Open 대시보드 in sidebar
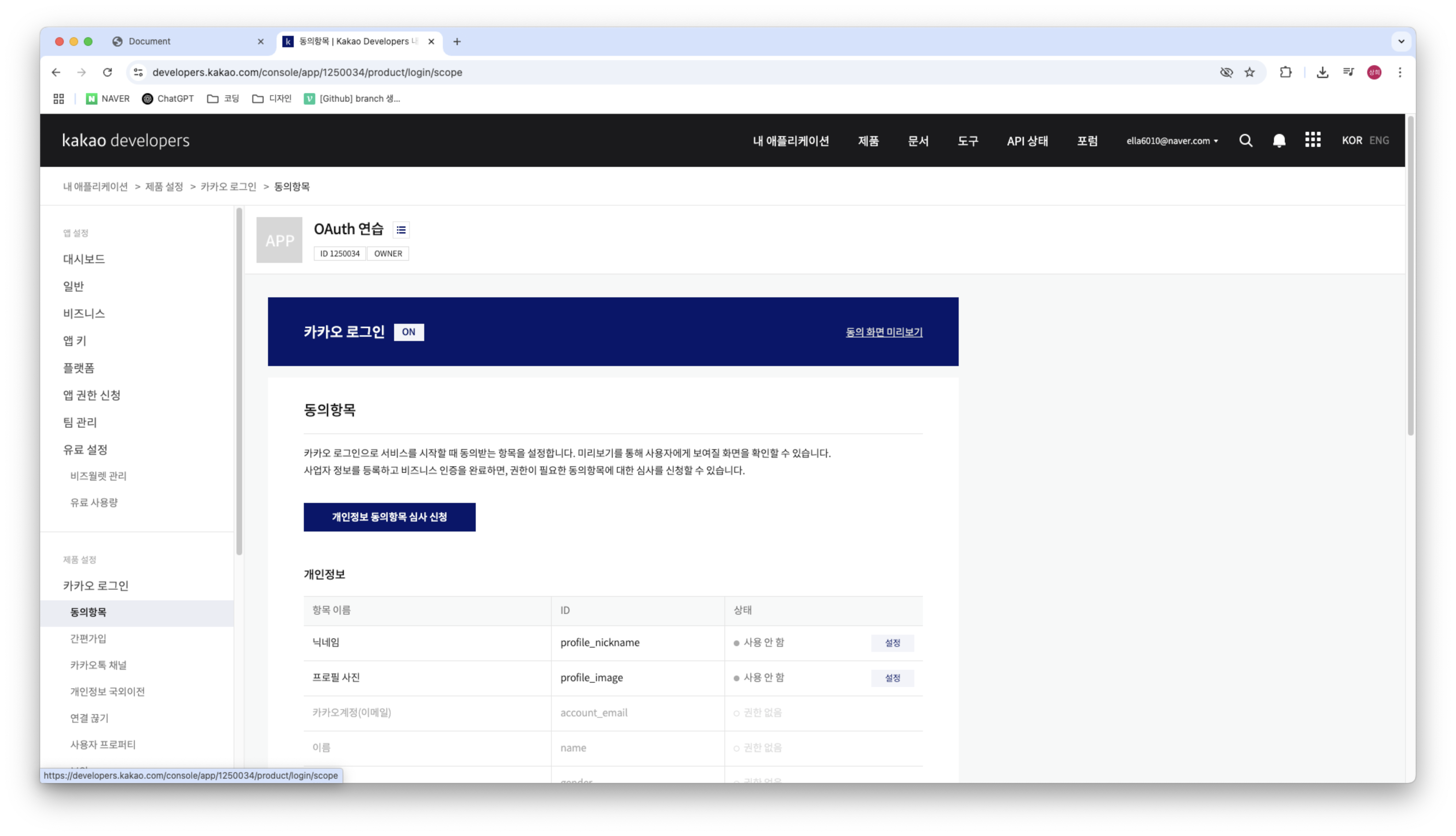This screenshot has width=1456, height=836. pyautogui.click(x=84, y=259)
